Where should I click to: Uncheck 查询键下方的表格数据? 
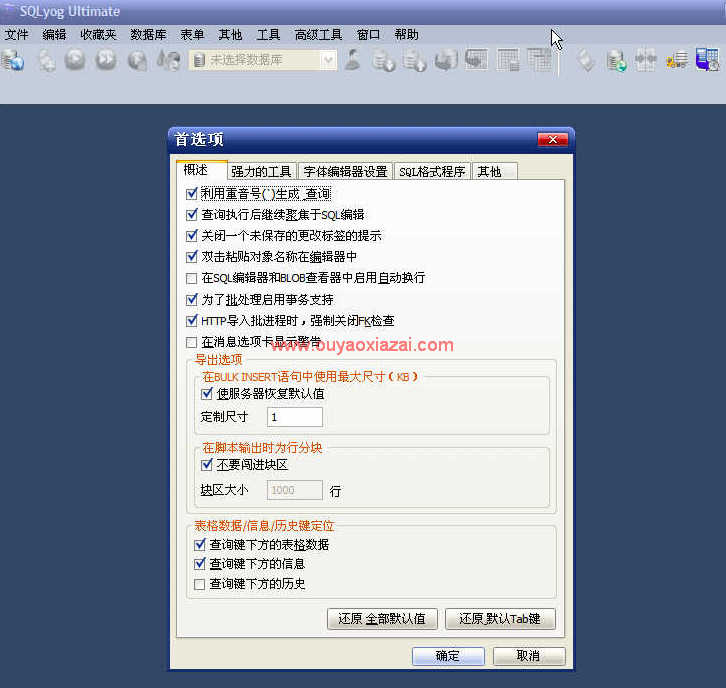coord(200,544)
